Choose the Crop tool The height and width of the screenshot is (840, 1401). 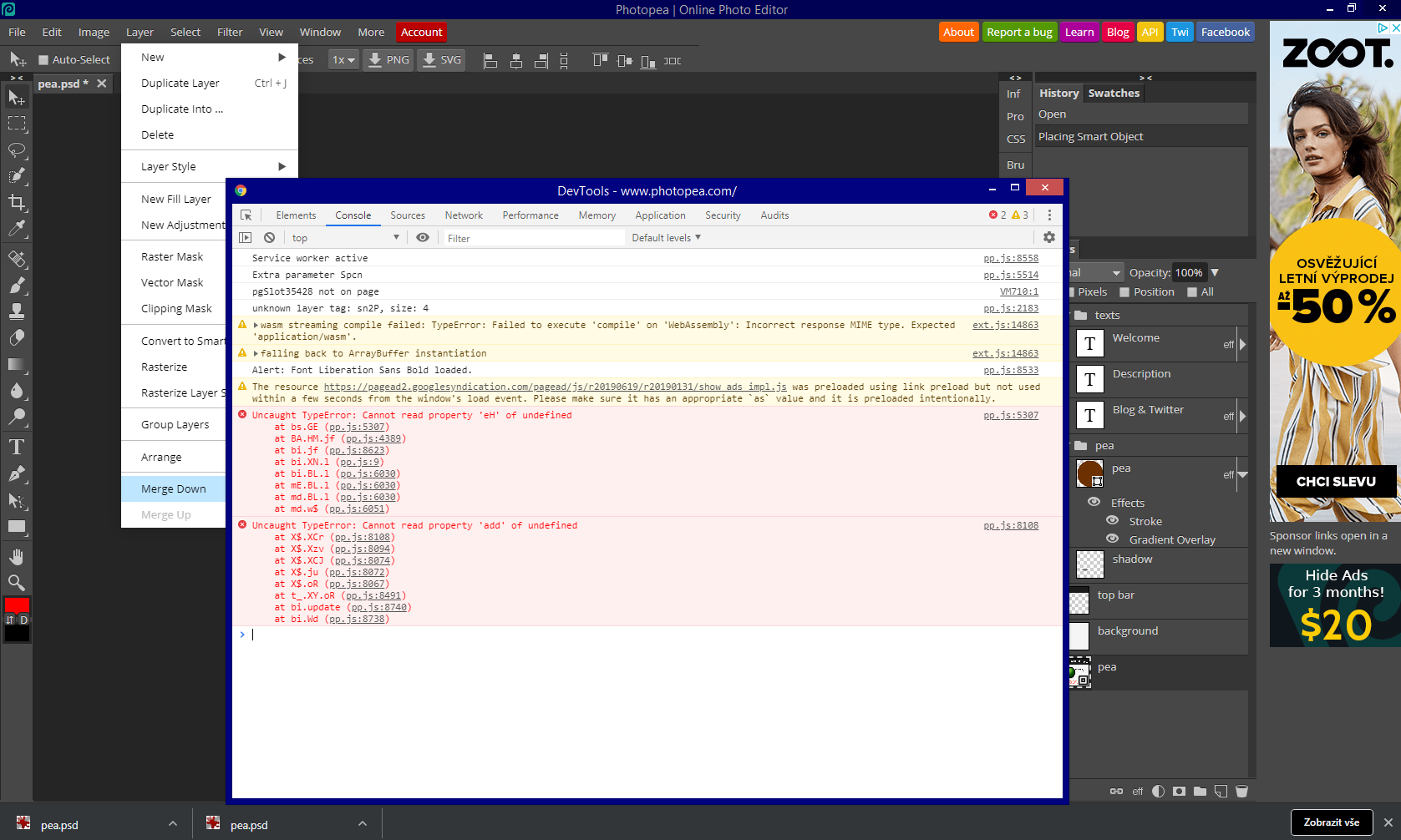point(17,203)
